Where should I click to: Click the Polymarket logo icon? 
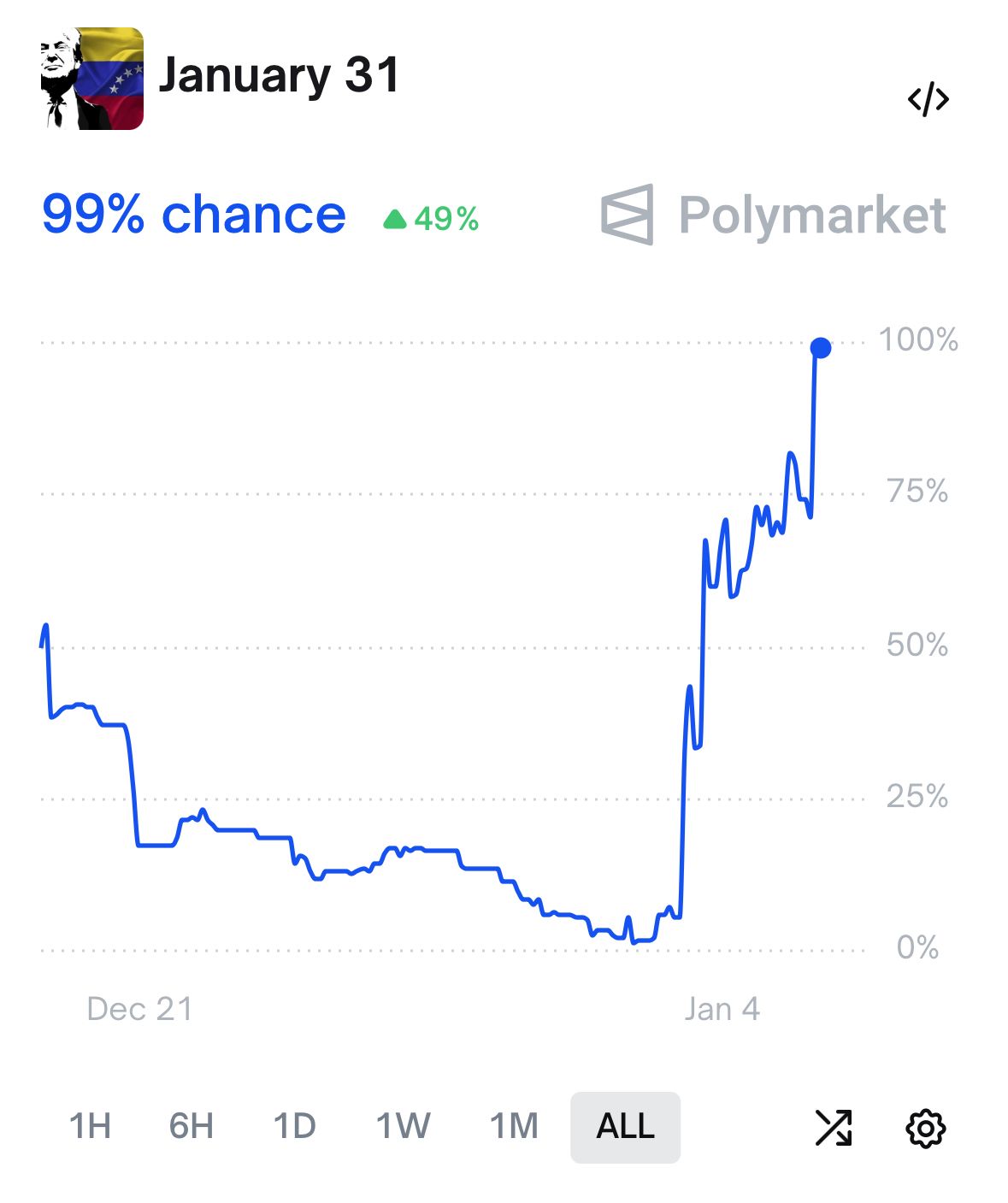click(628, 215)
